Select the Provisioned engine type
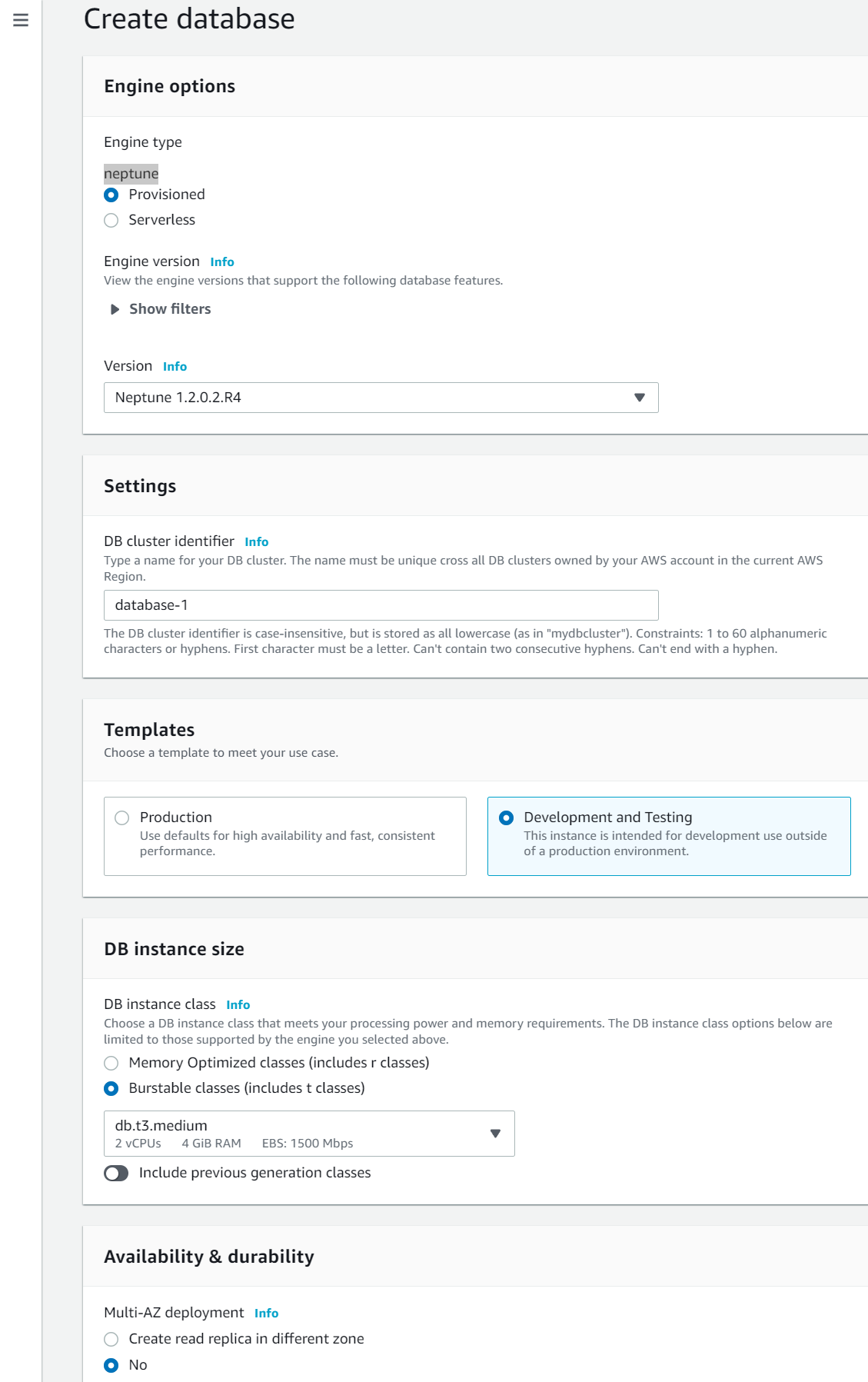Image resolution: width=868 pixels, height=1382 pixels. pos(111,195)
